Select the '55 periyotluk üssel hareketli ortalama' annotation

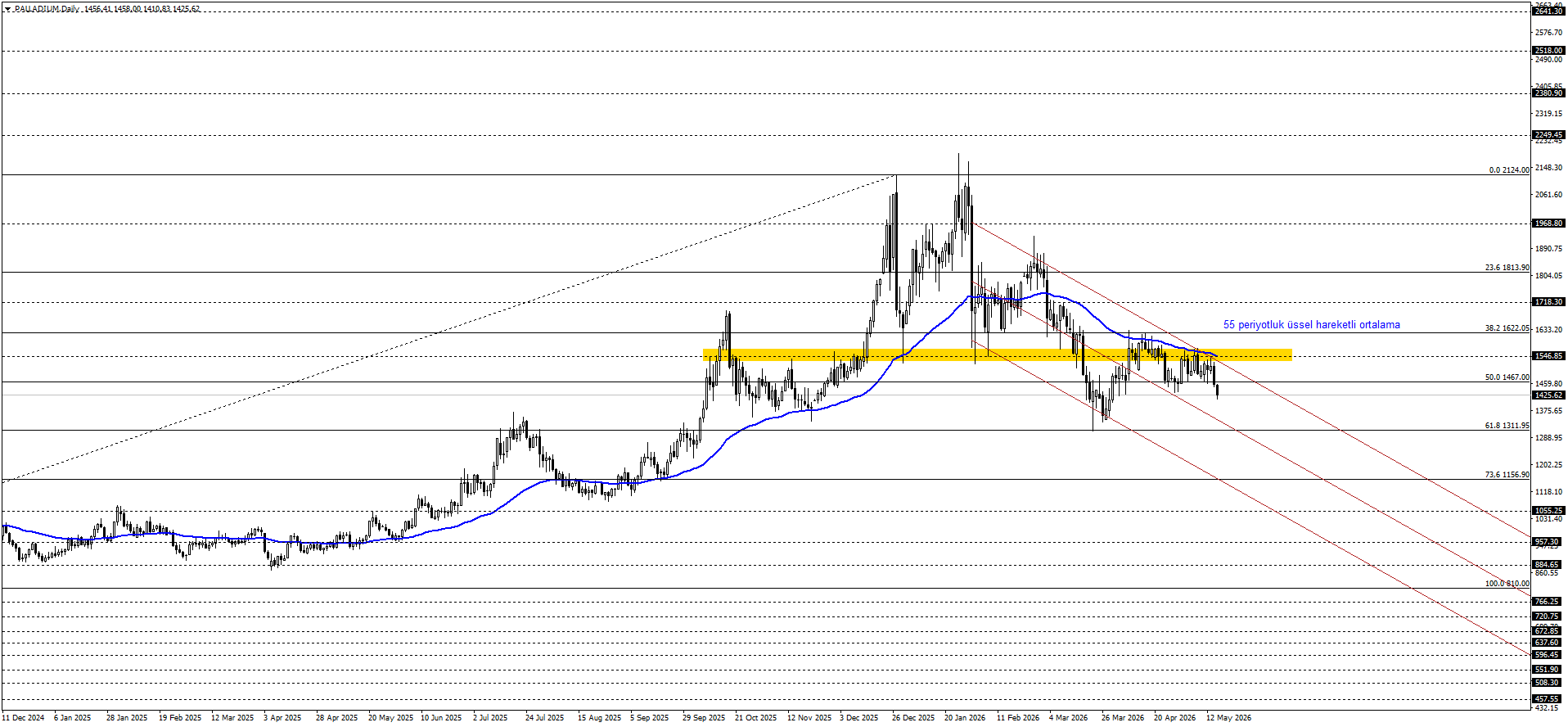pyautogui.click(x=1311, y=325)
